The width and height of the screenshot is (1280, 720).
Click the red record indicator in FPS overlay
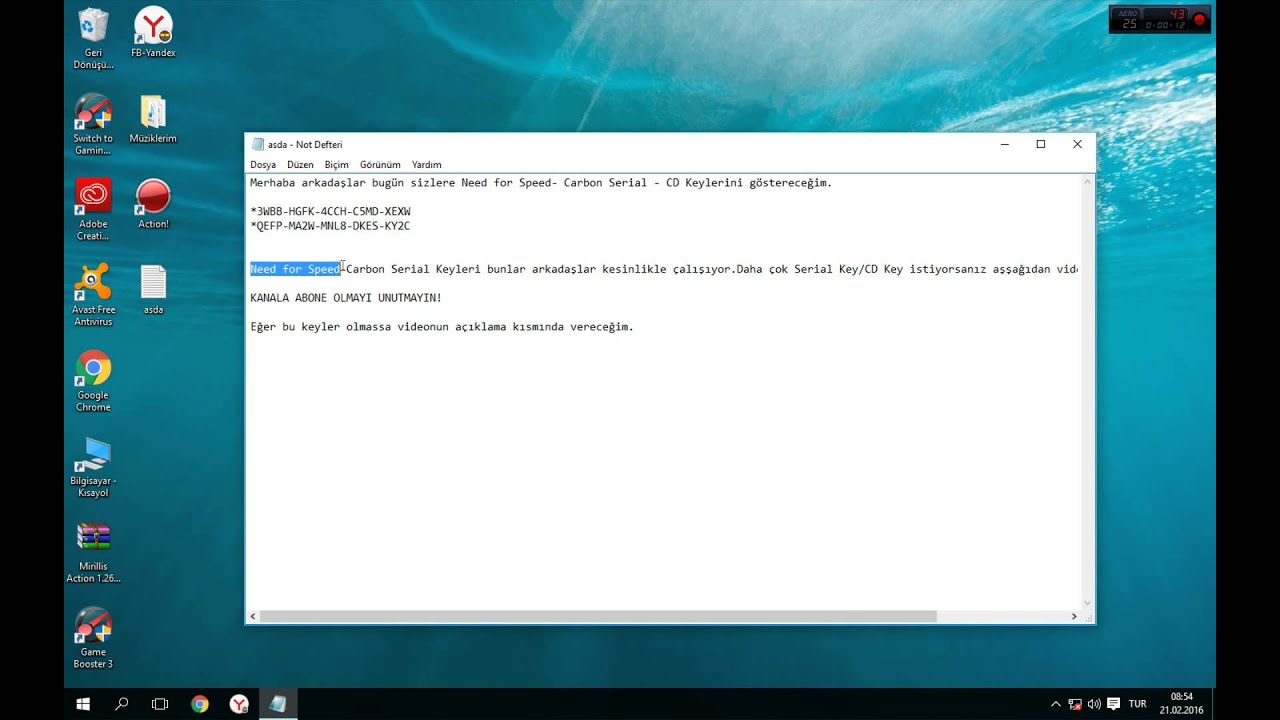1200,19
